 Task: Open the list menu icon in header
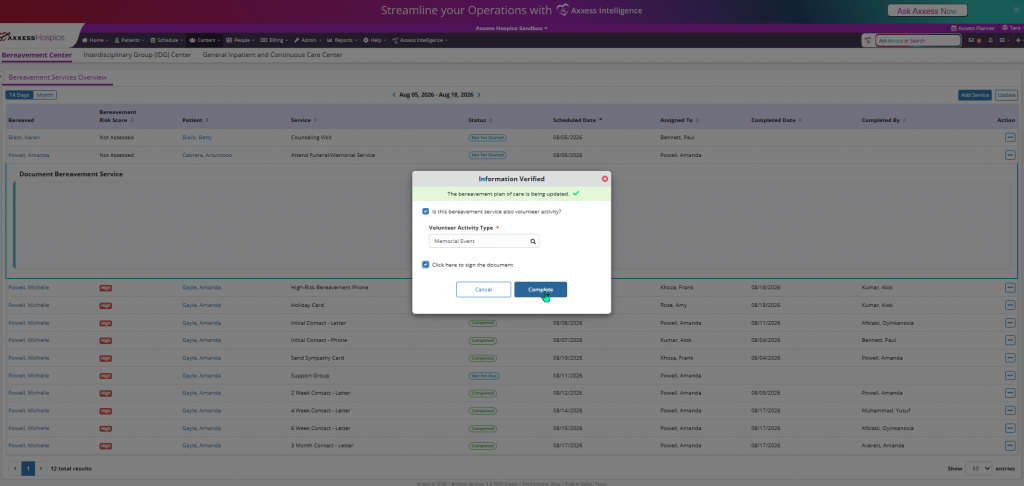[x=1004, y=40]
